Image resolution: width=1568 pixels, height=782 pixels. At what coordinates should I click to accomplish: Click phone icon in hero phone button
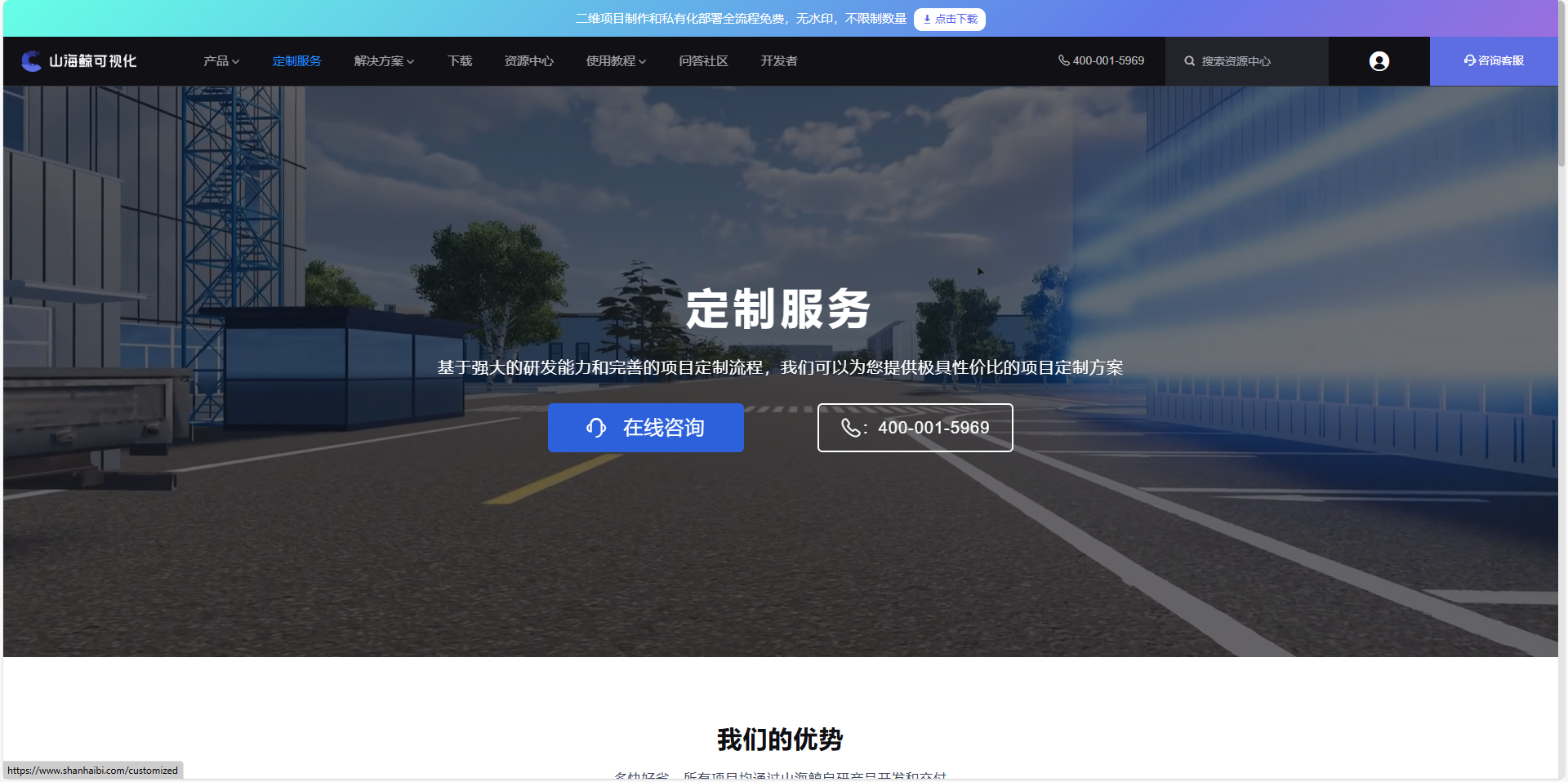pos(850,428)
